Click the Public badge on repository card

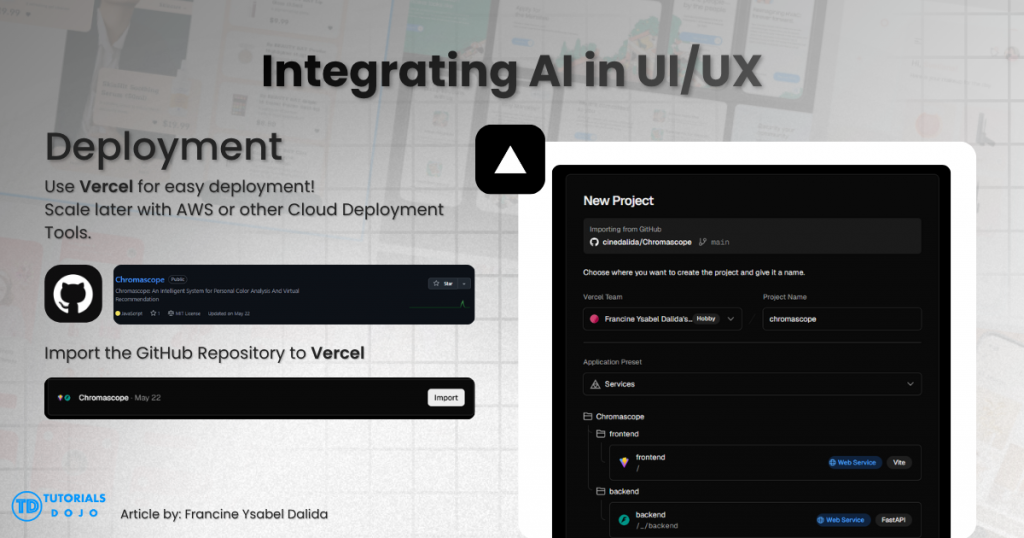pos(178,279)
